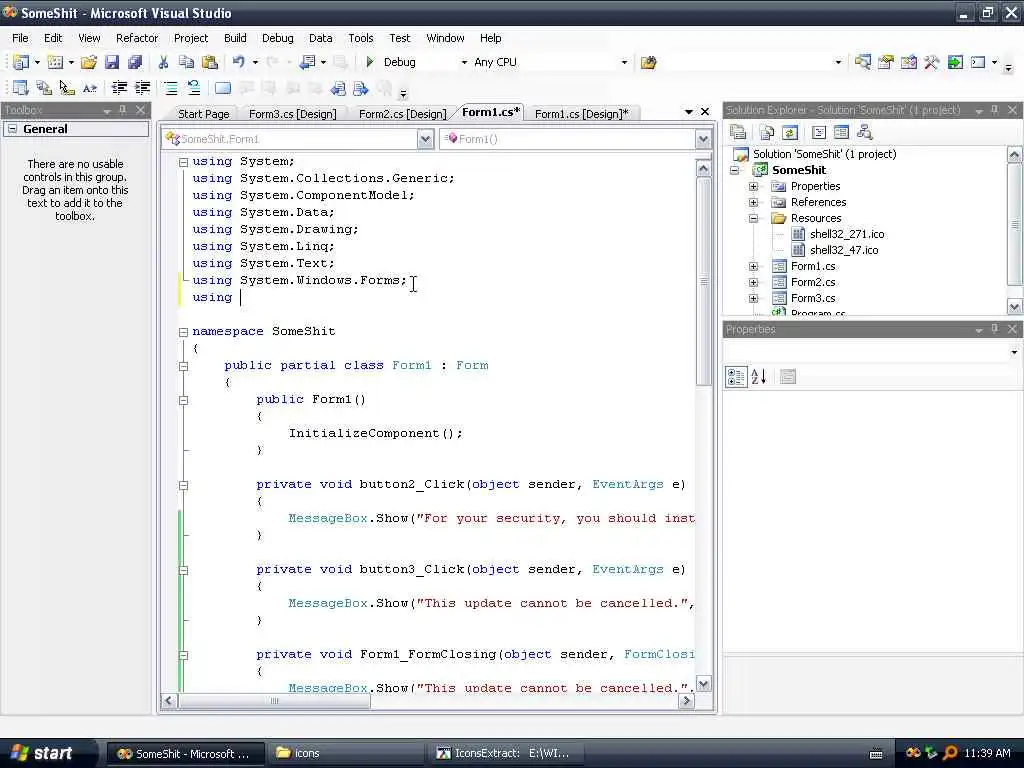This screenshot has height=768, width=1024.
Task: Collapse the Resources folder node
Action: click(x=753, y=218)
